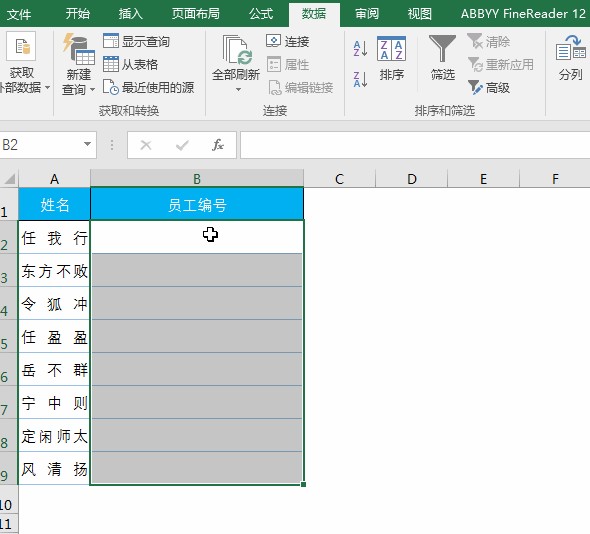Viewport: 590px width, 534px height.
Task: Switch to the 开始 ribbon tab
Action: 78,14
